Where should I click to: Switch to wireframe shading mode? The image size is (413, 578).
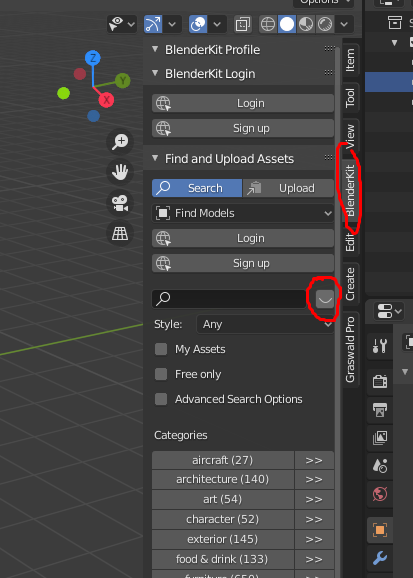click(x=268, y=24)
